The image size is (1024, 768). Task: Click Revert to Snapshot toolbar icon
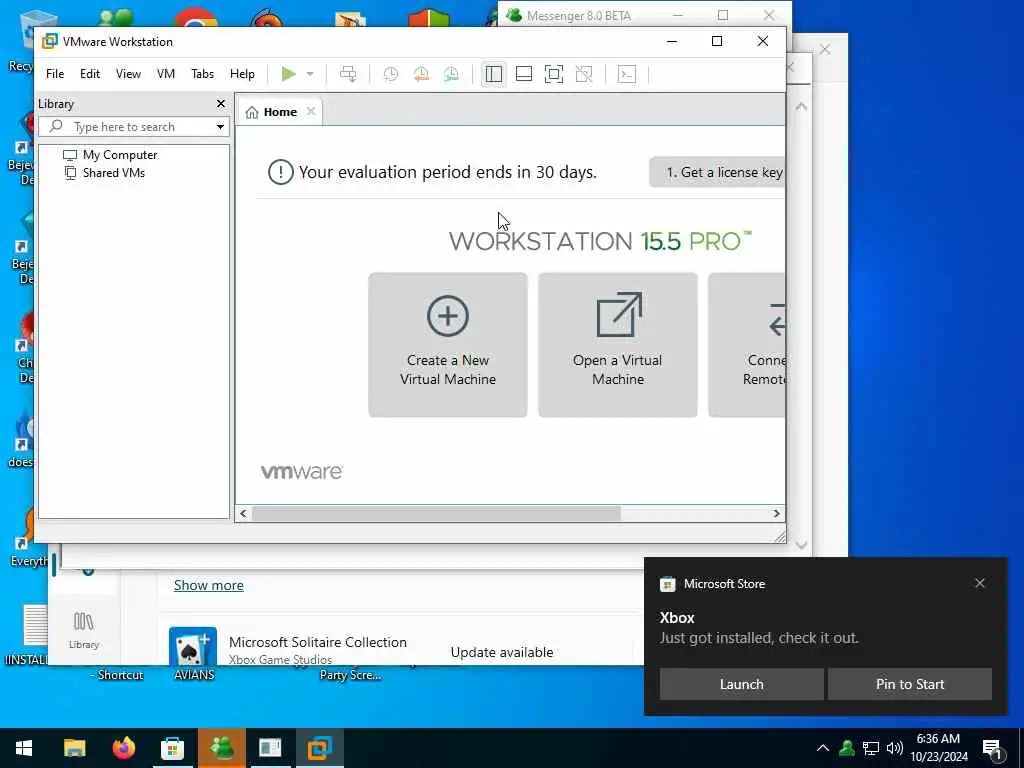coord(421,74)
